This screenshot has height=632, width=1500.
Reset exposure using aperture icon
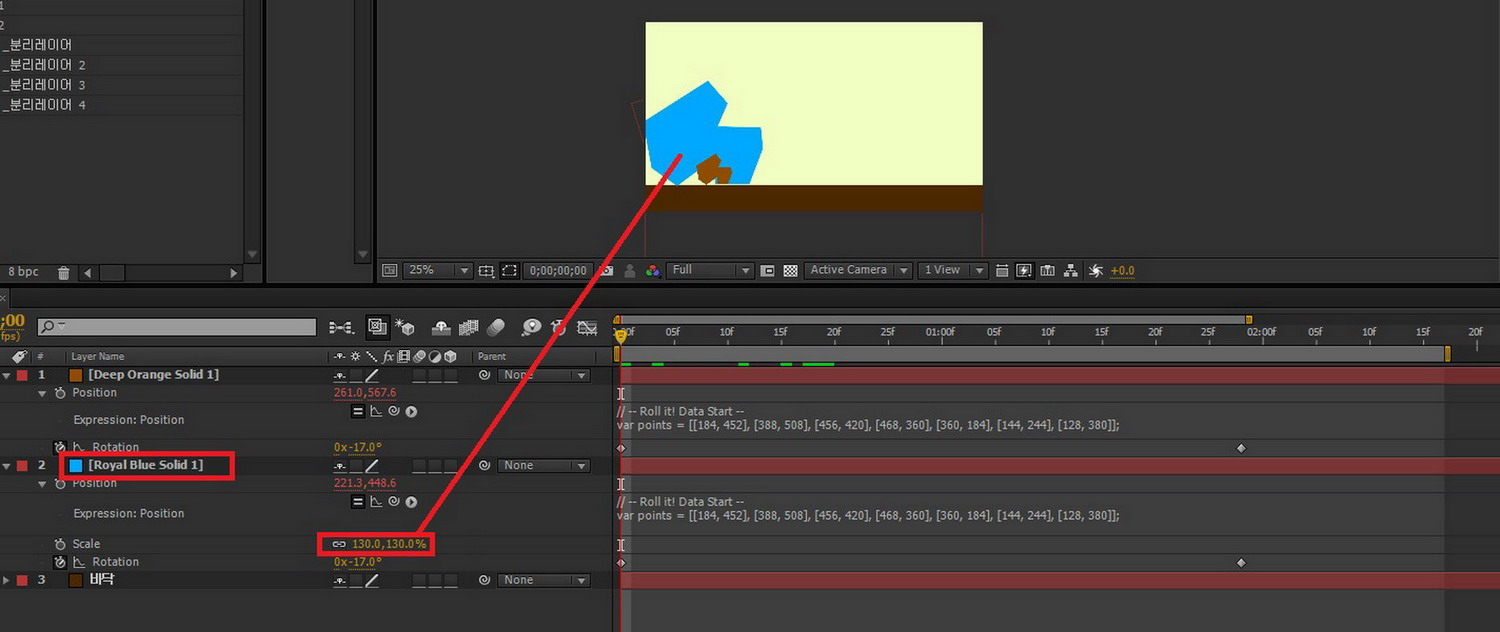point(1095,270)
